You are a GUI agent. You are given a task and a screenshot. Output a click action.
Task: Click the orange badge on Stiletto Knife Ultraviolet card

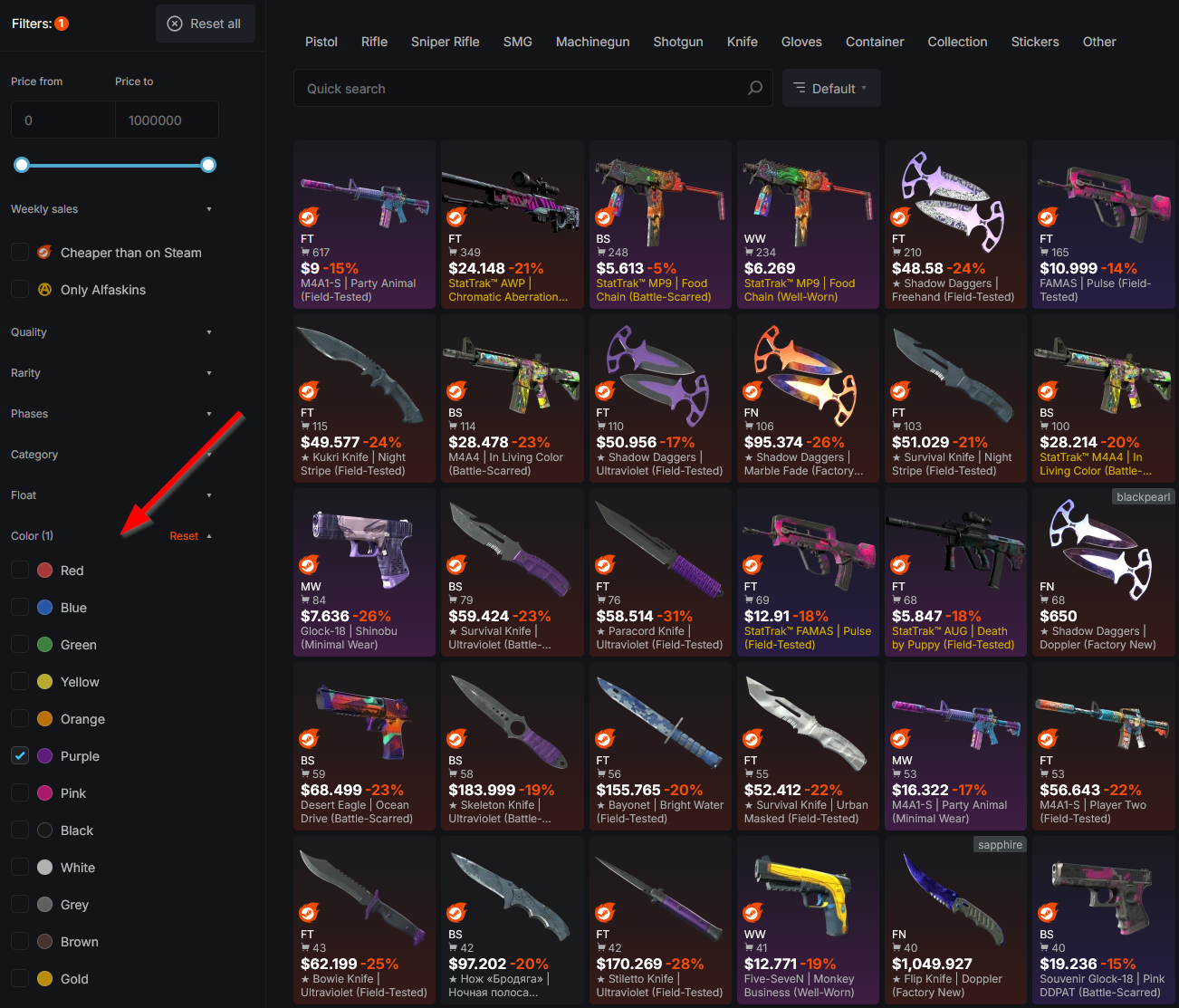605,913
